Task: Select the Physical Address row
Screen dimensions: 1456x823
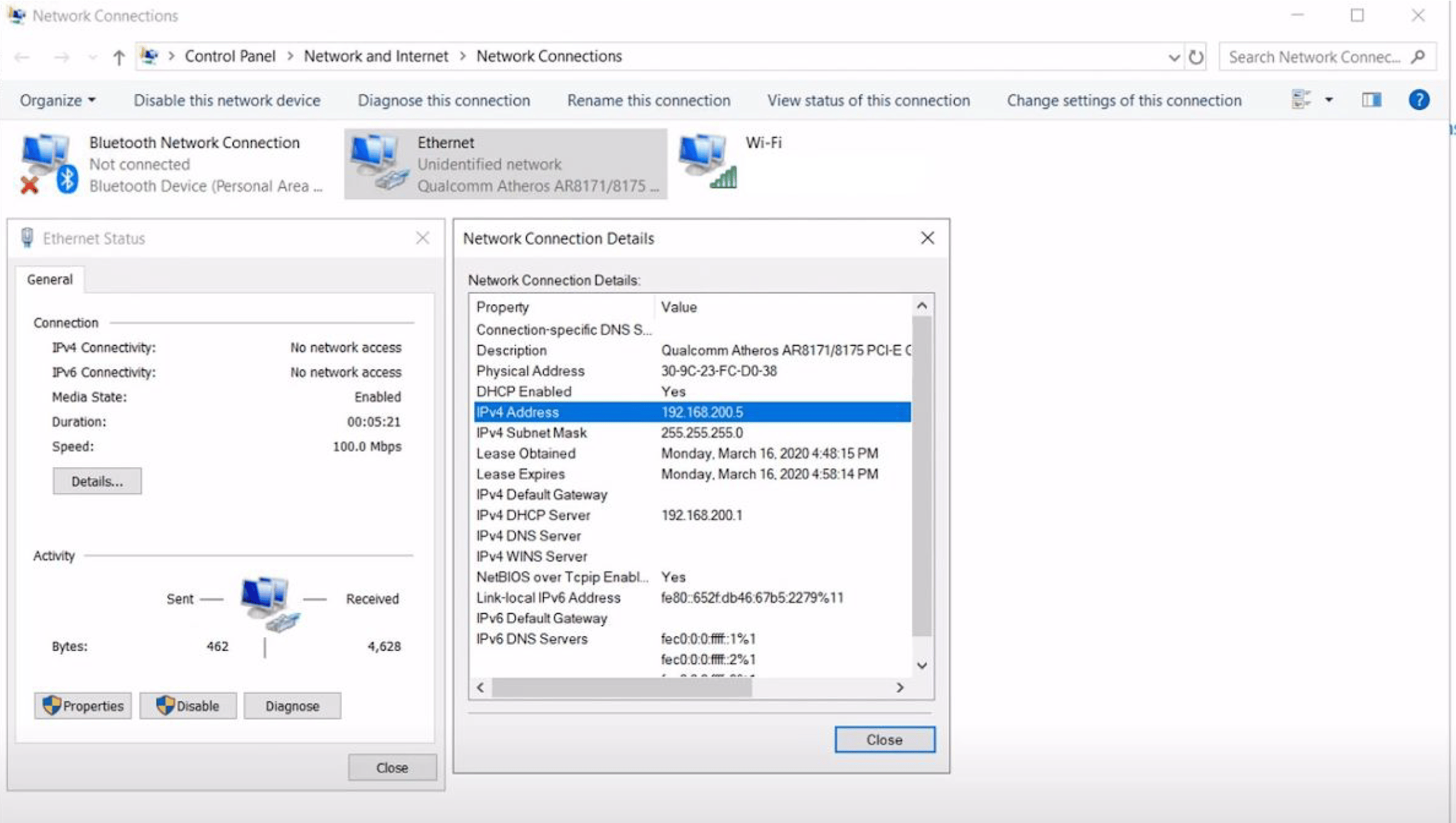Action: point(692,370)
